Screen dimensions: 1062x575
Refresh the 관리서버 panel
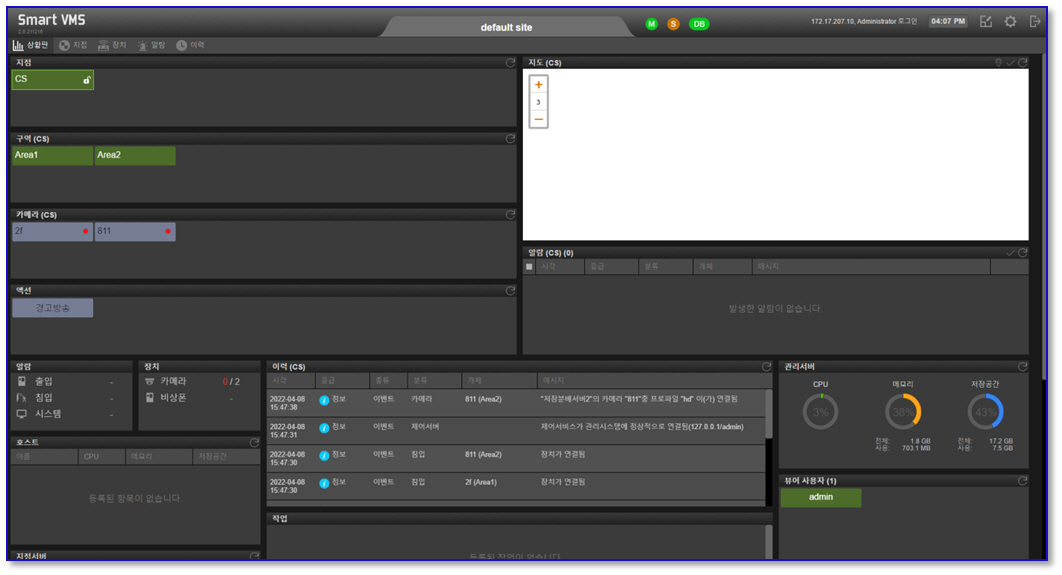[1022, 367]
